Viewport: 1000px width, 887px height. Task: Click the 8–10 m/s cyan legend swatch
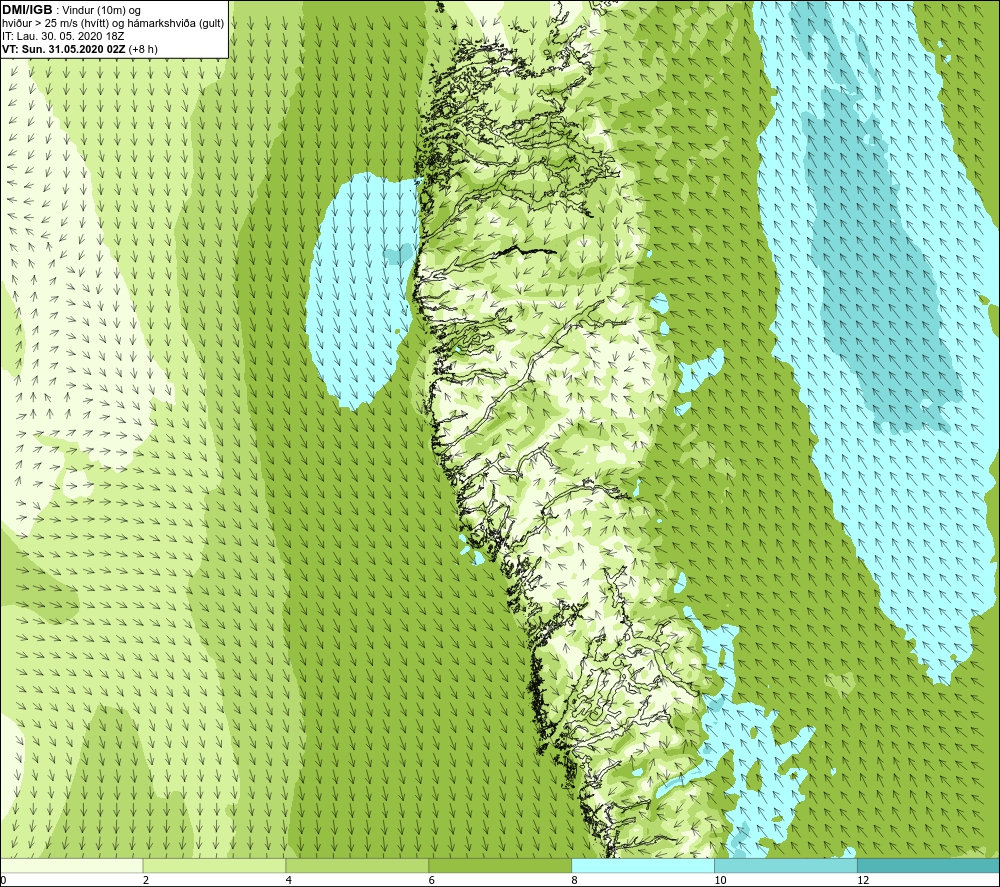coord(642,865)
